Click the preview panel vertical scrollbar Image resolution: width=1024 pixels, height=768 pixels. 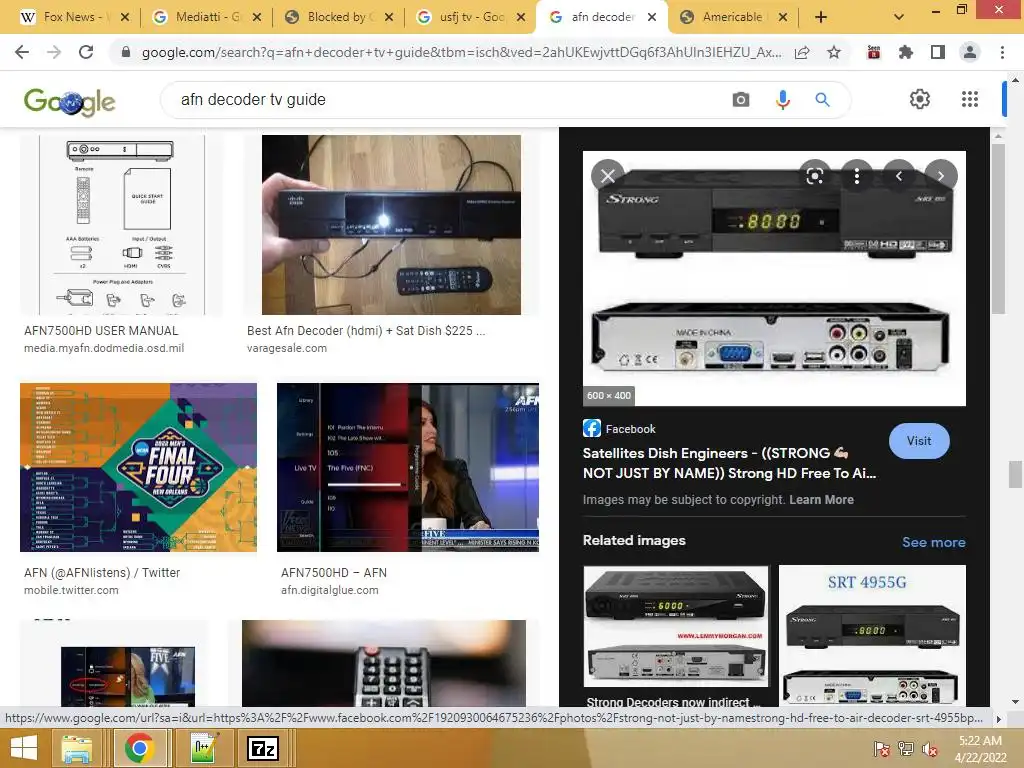click(x=997, y=229)
